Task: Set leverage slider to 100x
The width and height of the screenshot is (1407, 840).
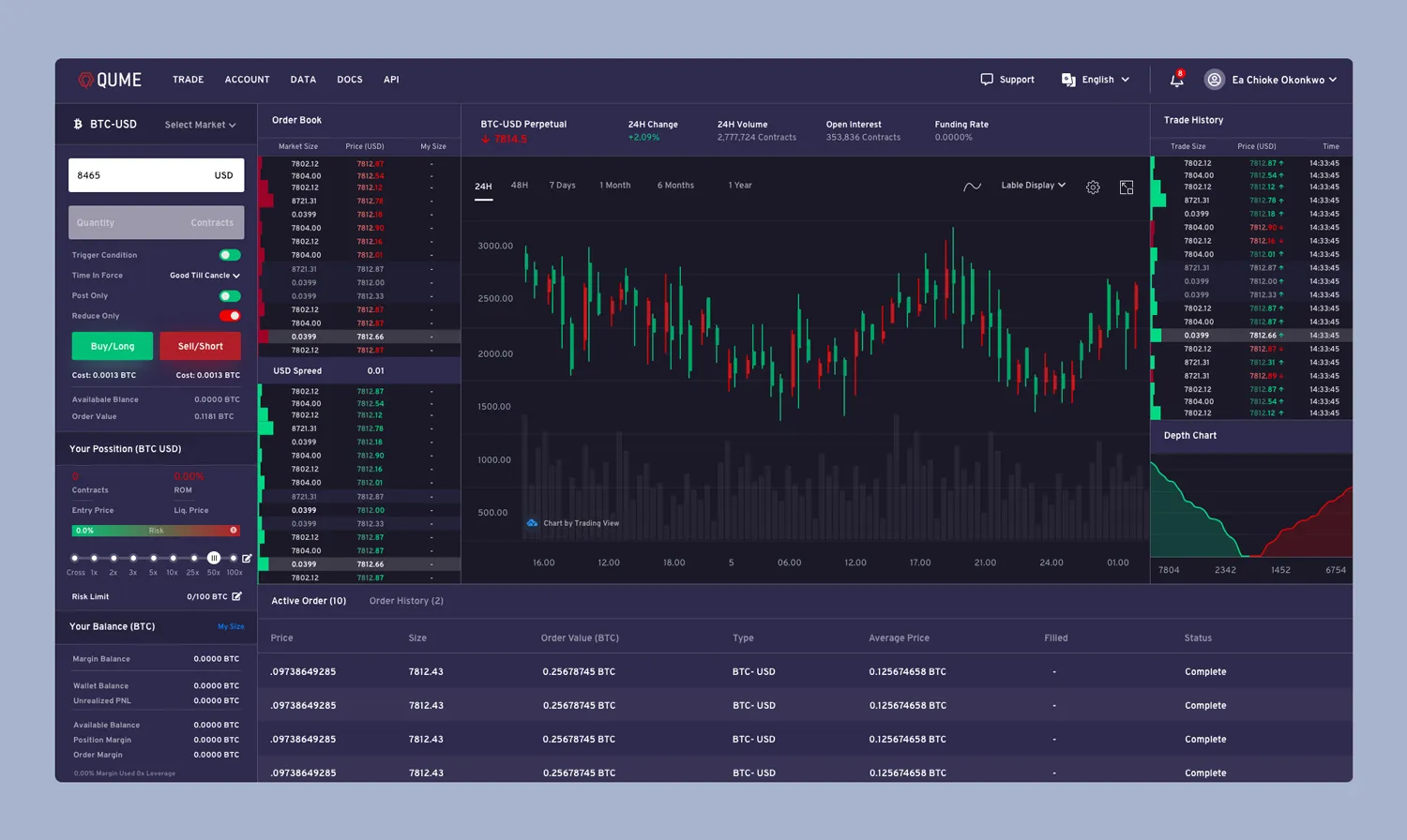Action: (x=234, y=558)
